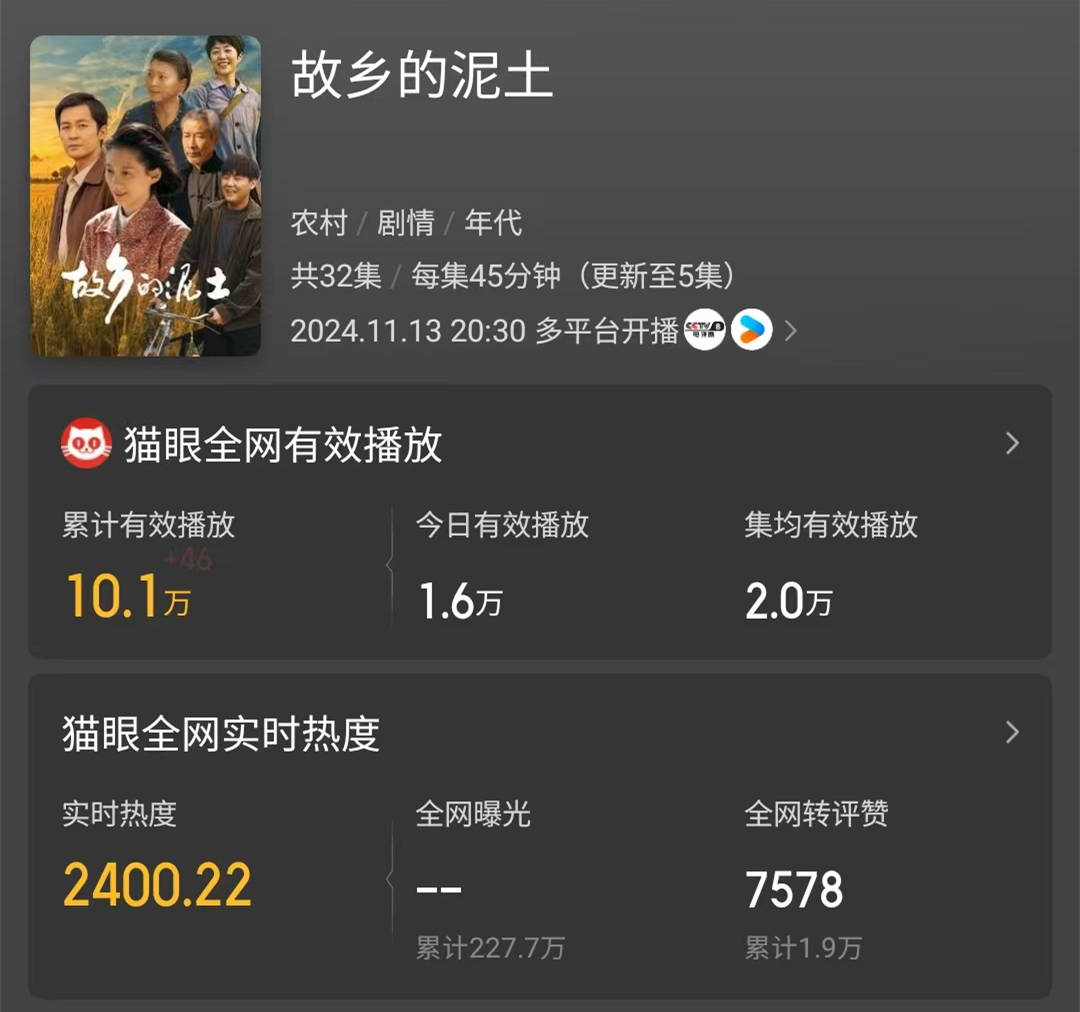Open 猫眼全网有效播放 details via its chevron
The height and width of the screenshot is (1012, 1080).
pyautogui.click(x=1012, y=443)
